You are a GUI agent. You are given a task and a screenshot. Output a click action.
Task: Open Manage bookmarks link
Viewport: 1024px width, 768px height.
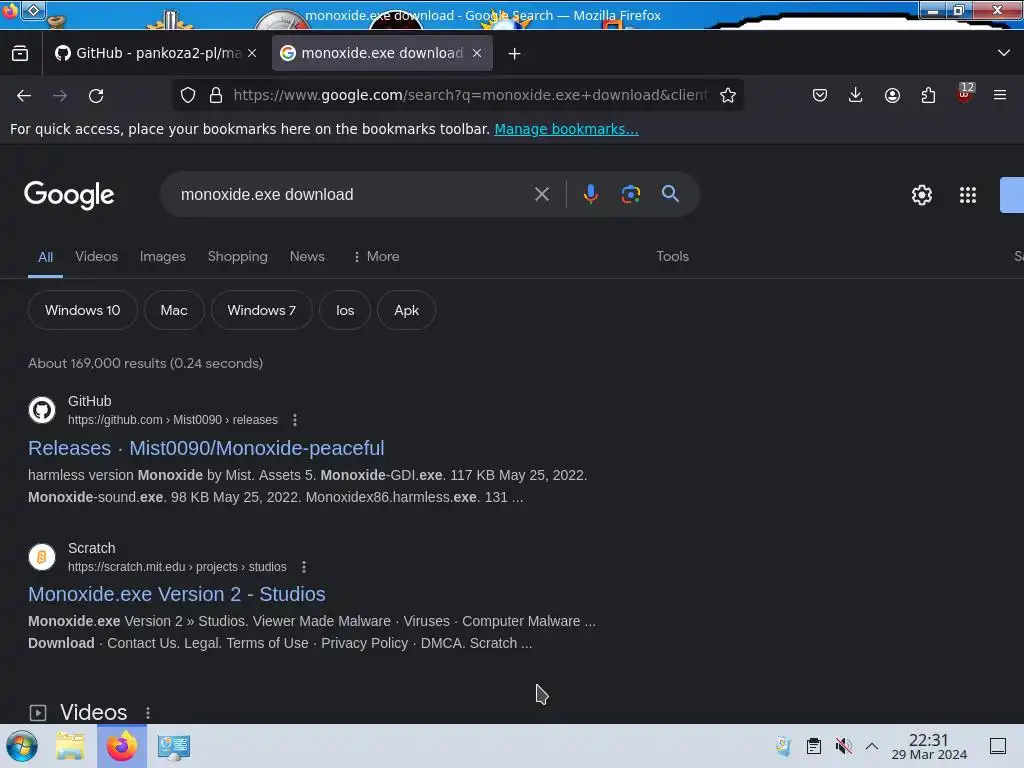566,129
